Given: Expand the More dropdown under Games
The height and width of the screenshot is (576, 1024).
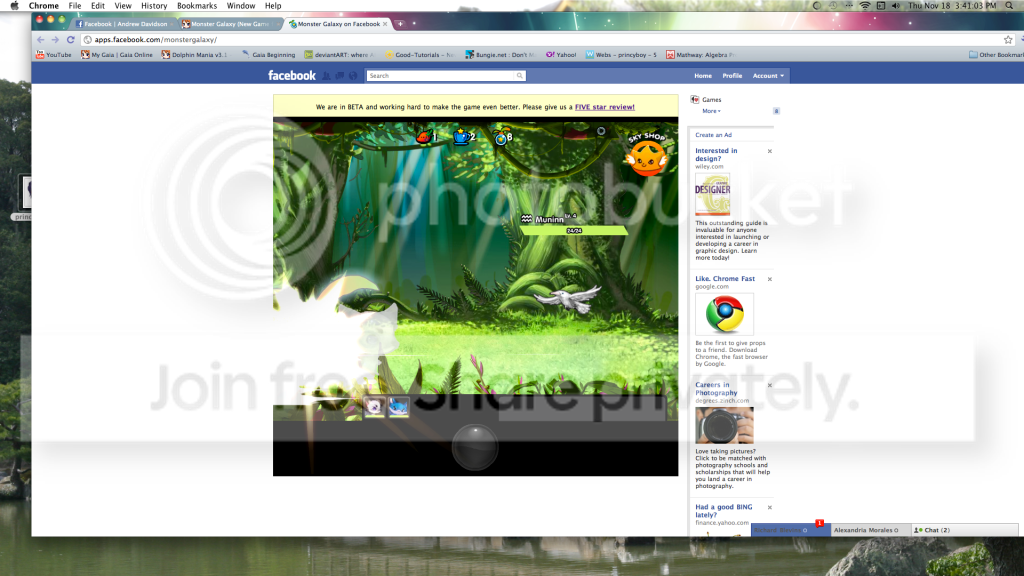Looking at the screenshot, I should coord(711,111).
